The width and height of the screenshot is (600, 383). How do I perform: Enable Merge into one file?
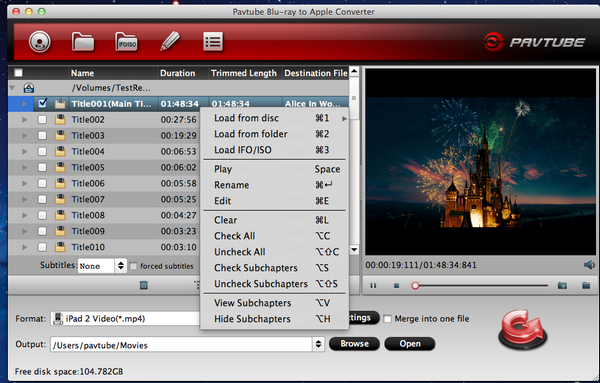tap(387, 319)
